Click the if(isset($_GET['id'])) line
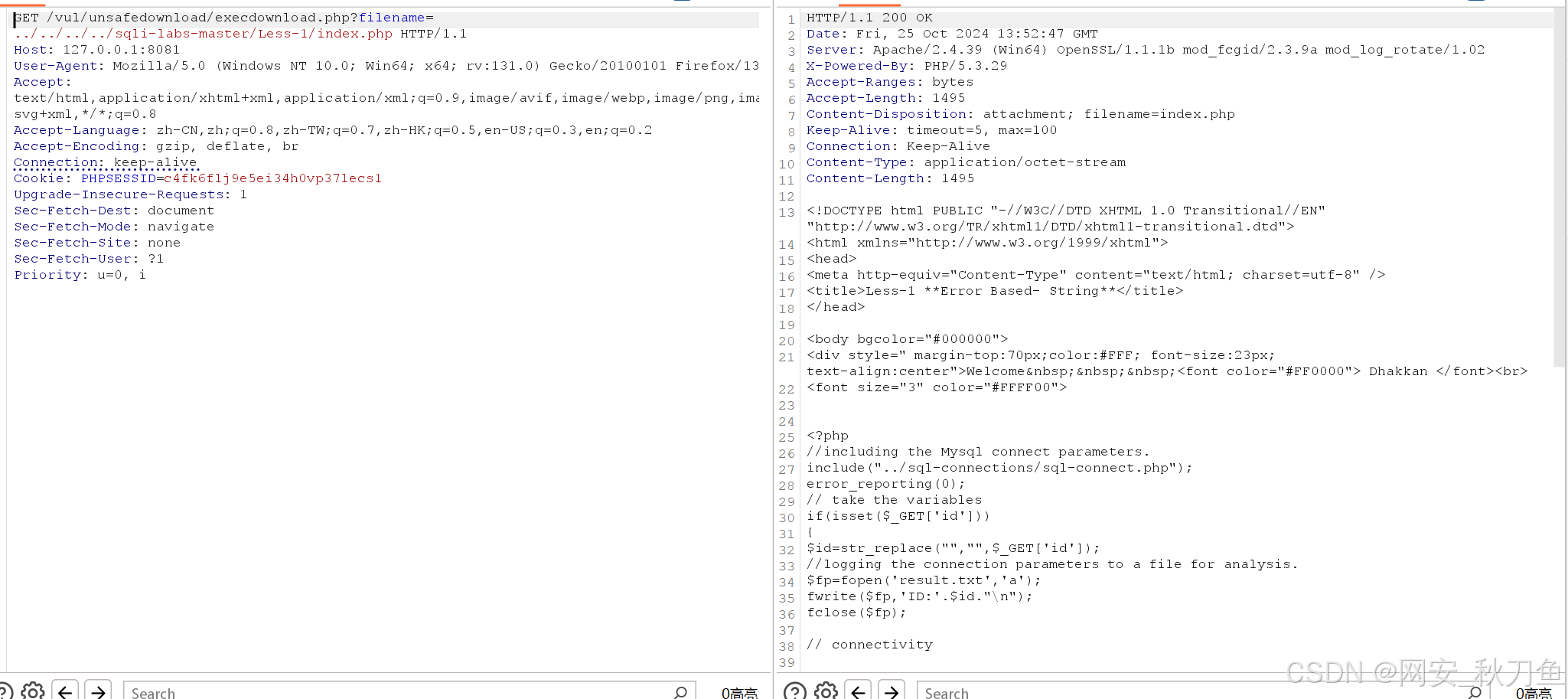The height and width of the screenshot is (699, 1568). tap(898, 516)
